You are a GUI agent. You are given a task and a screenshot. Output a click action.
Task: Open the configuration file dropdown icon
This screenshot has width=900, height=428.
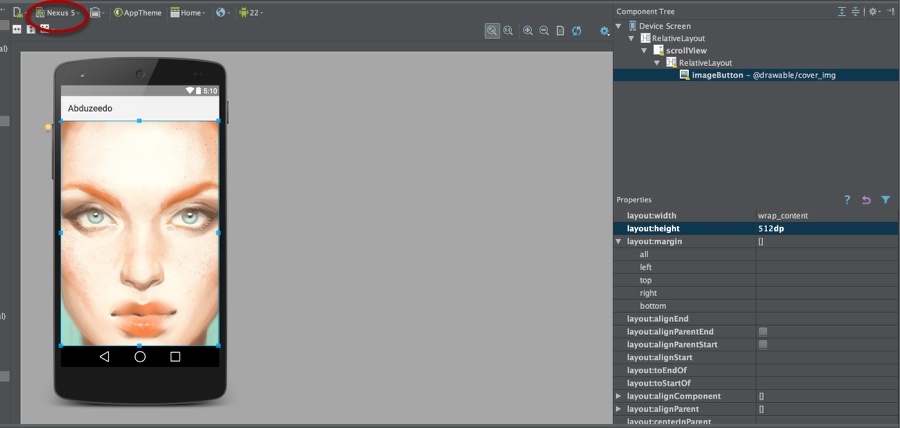pos(20,12)
